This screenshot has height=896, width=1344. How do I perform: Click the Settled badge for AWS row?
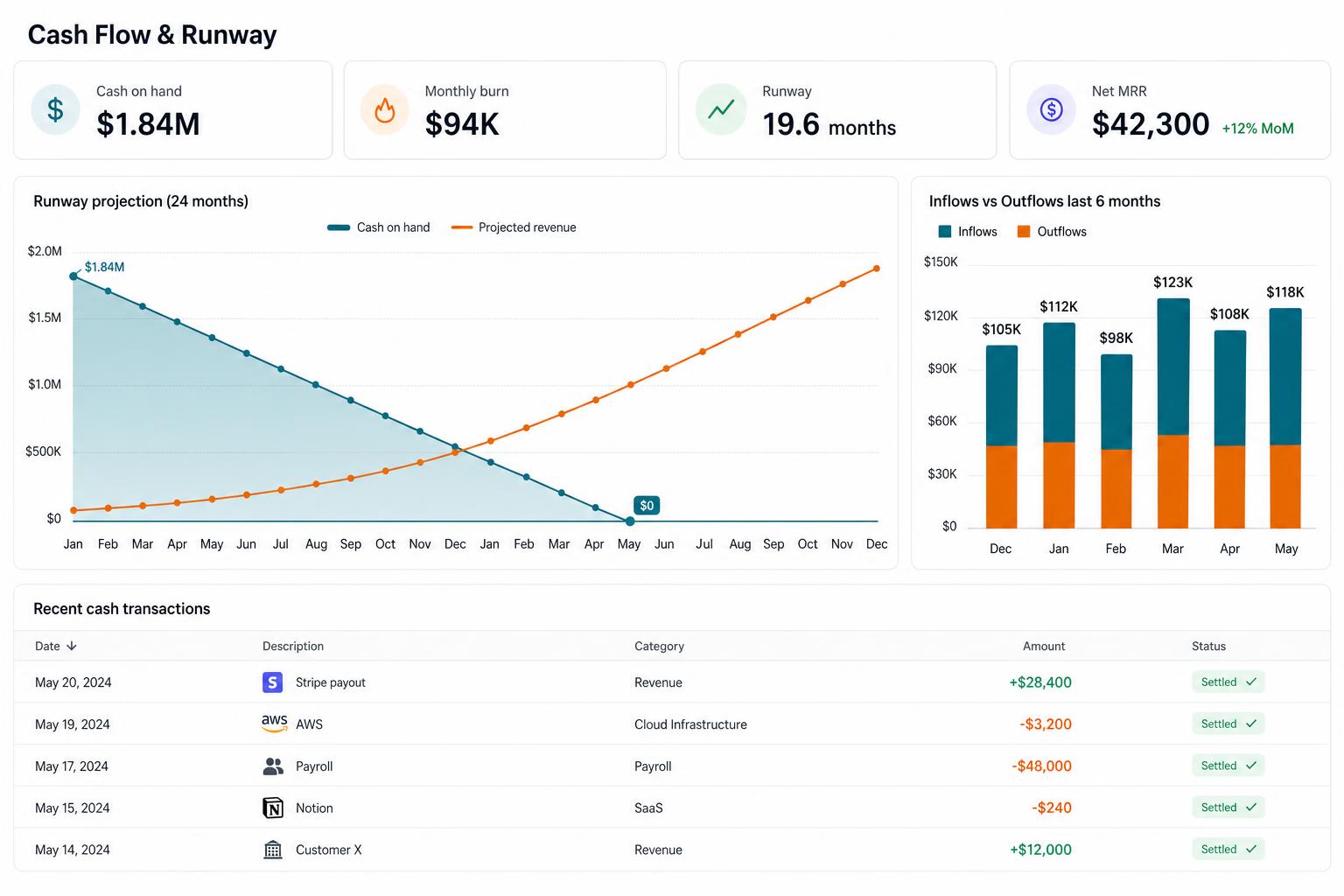pyautogui.click(x=1228, y=724)
